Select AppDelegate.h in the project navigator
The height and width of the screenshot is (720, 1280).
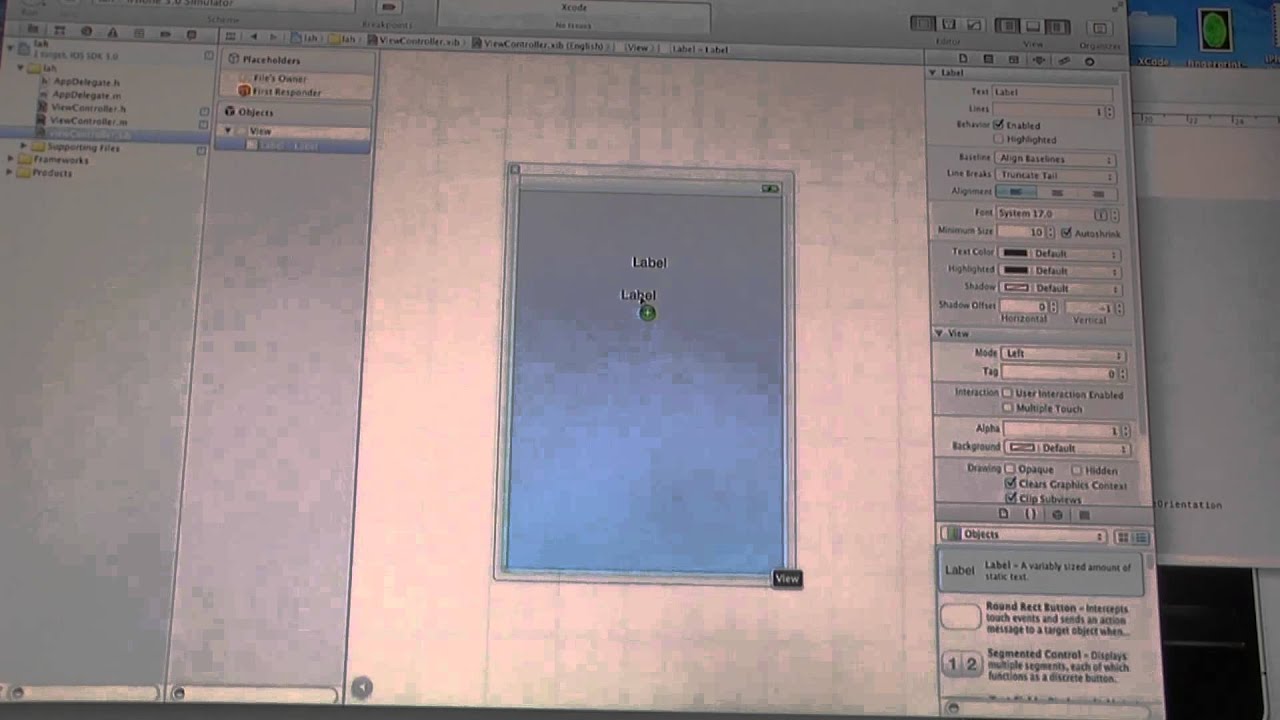coord(86,82)
